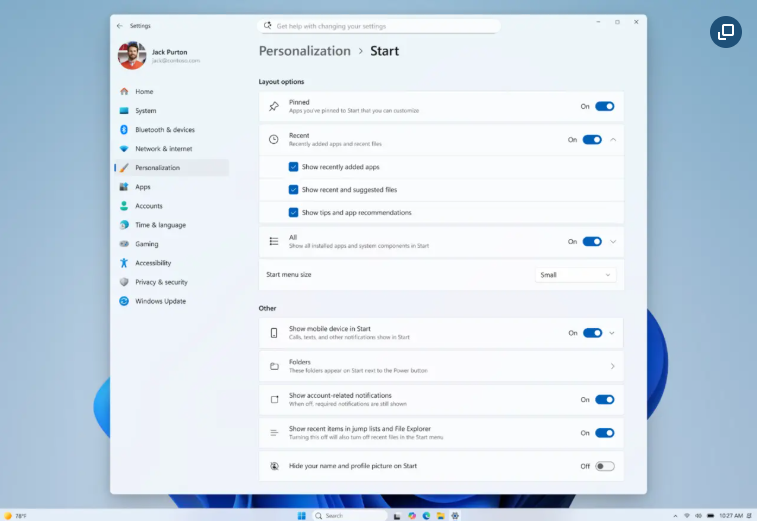
Task: Click the Personalization breadcrumb link
Action: (x=305, y=51)
